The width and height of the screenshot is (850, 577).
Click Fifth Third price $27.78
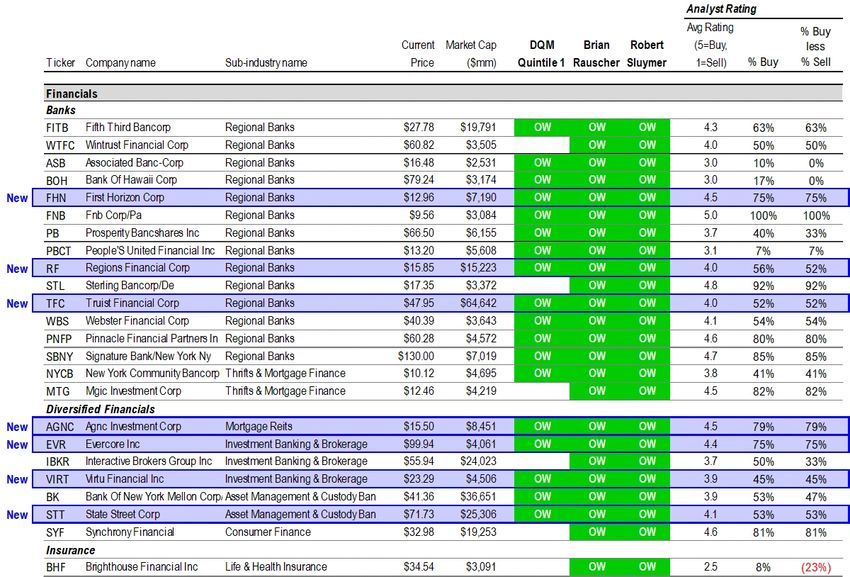click(x=418, y=127)
